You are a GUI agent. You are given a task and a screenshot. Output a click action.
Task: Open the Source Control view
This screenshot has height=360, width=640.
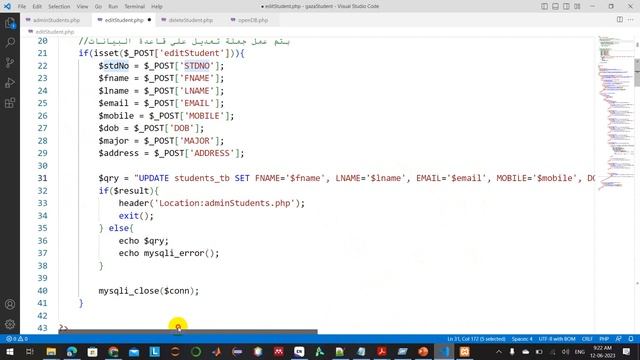pos(10,62)
